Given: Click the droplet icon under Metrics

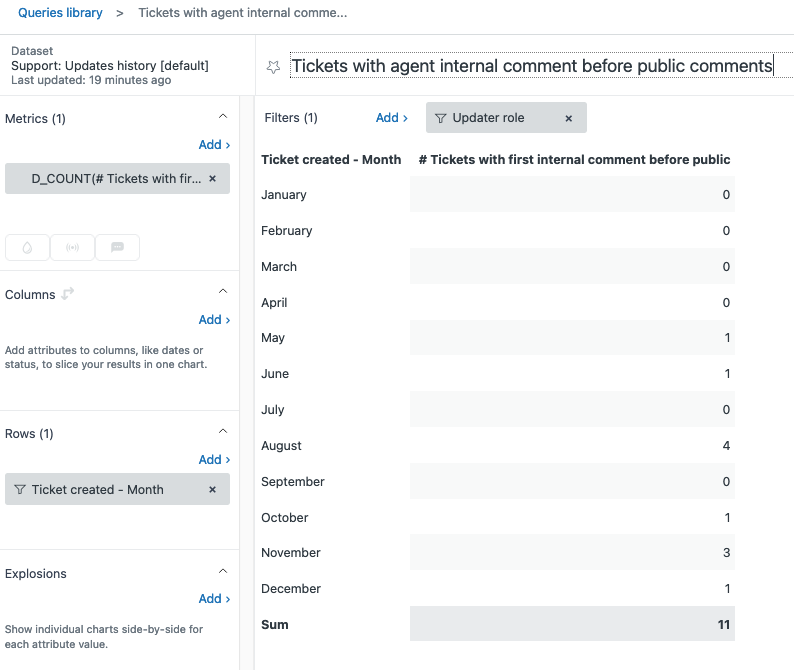Looking at the screenshot, I should (x=26, y=247).
